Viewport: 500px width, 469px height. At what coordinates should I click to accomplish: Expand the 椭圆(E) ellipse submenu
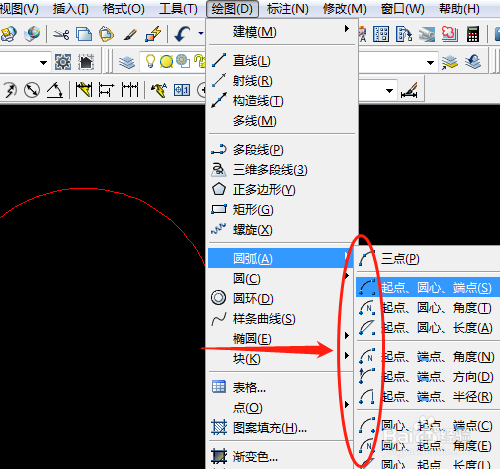280,339
